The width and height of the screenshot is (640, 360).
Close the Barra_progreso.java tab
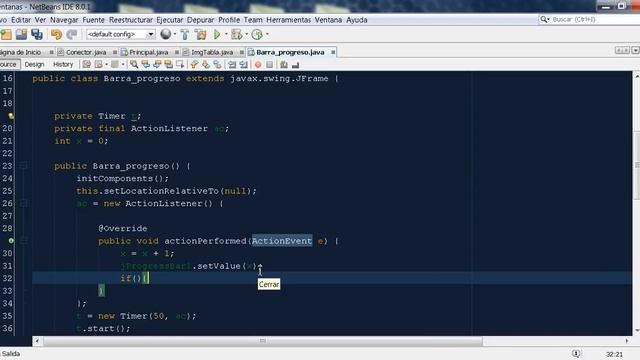tap(333, 52)
